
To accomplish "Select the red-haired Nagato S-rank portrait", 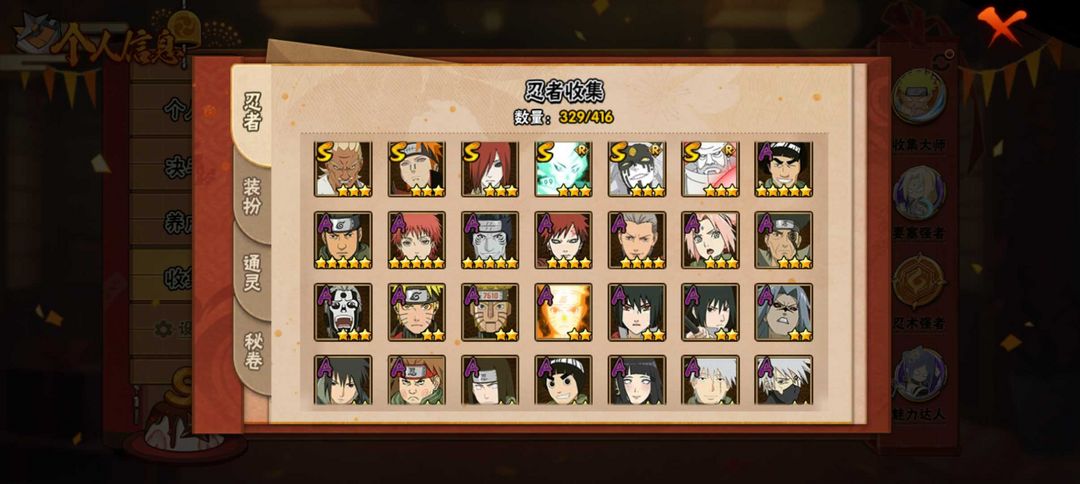I will [490, 169].
